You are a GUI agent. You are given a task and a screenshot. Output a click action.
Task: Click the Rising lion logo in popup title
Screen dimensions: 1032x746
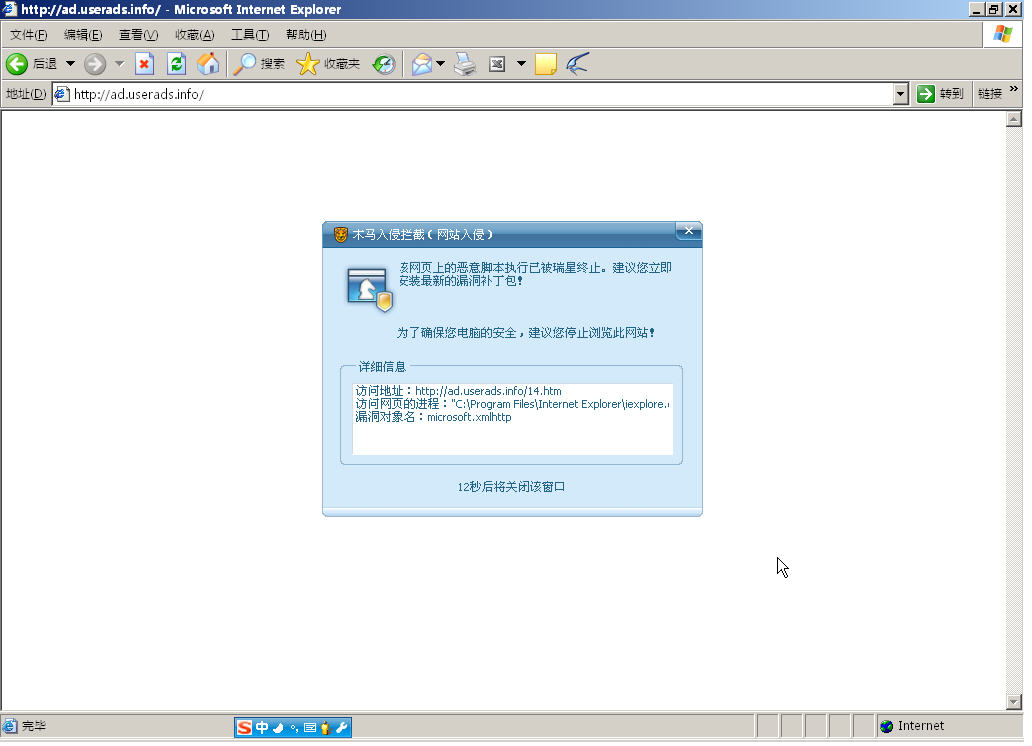point(340,234)
